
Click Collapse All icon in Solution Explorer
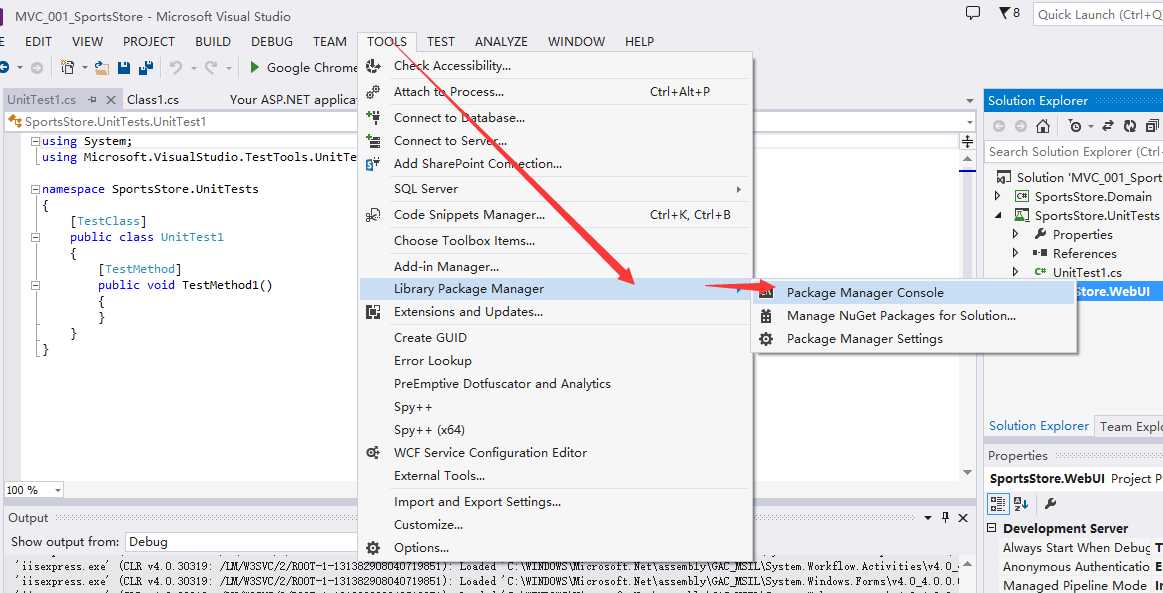[x=1152, y=126]
